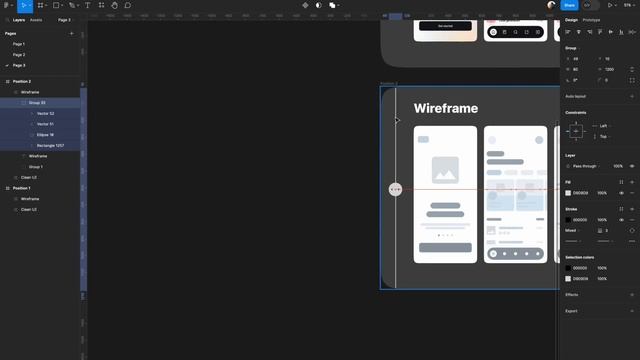The width and height of the screenshot is (640, 360).
Task: Open stroke styles icon
Action: [621, 209]
